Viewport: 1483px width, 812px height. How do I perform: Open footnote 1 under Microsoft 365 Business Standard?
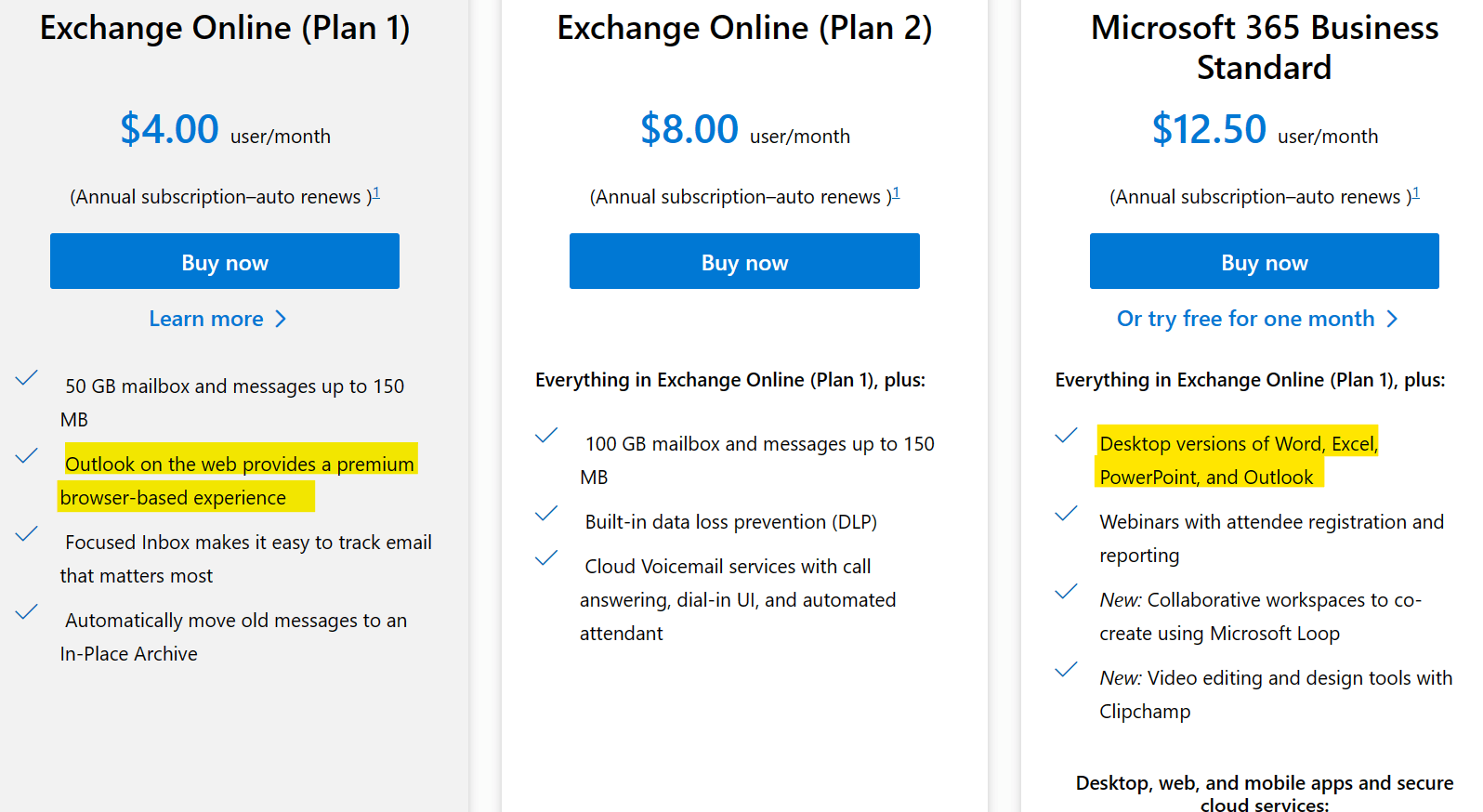(x=1416, y=190)
